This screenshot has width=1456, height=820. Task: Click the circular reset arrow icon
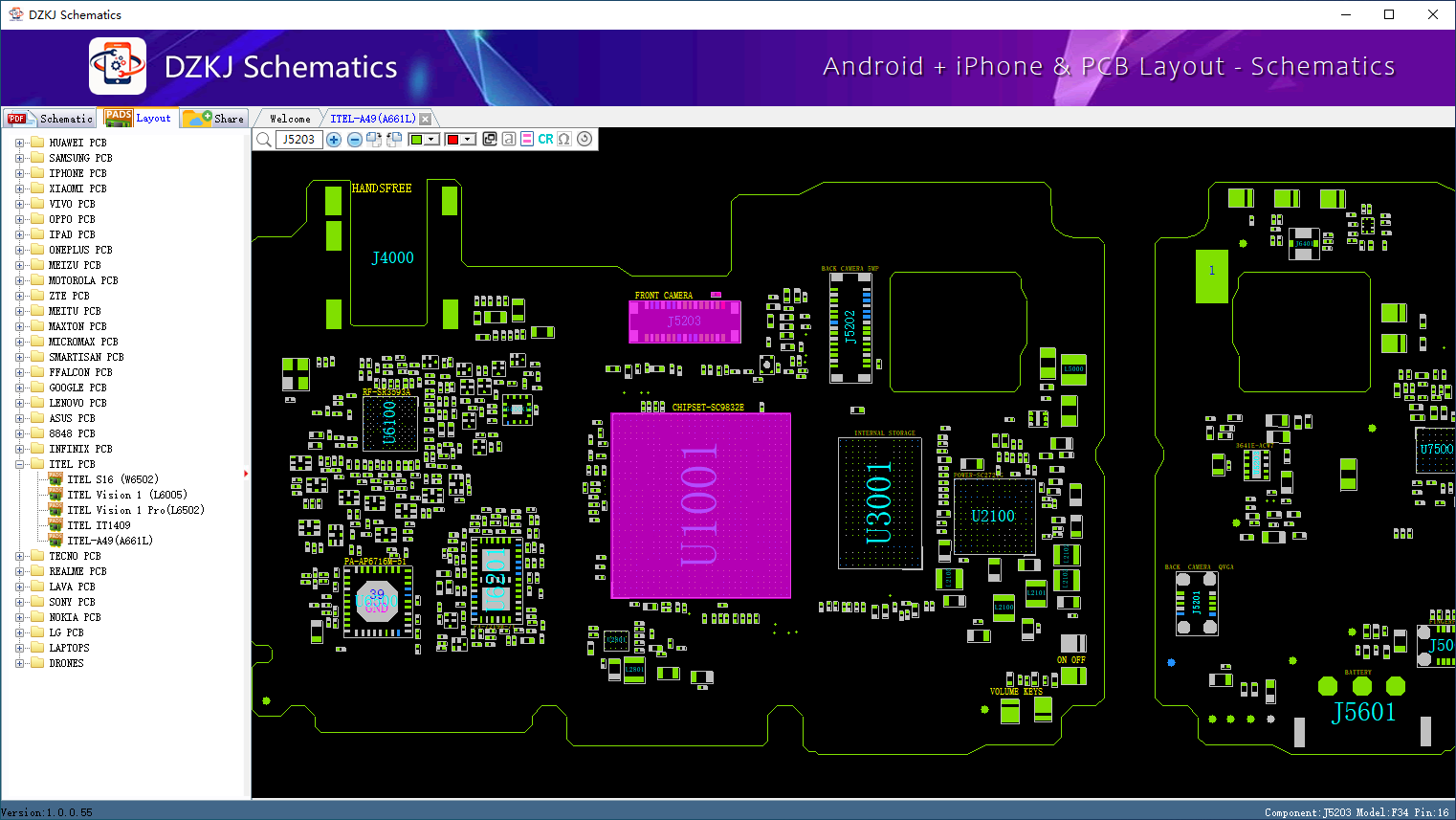point(585,139)
